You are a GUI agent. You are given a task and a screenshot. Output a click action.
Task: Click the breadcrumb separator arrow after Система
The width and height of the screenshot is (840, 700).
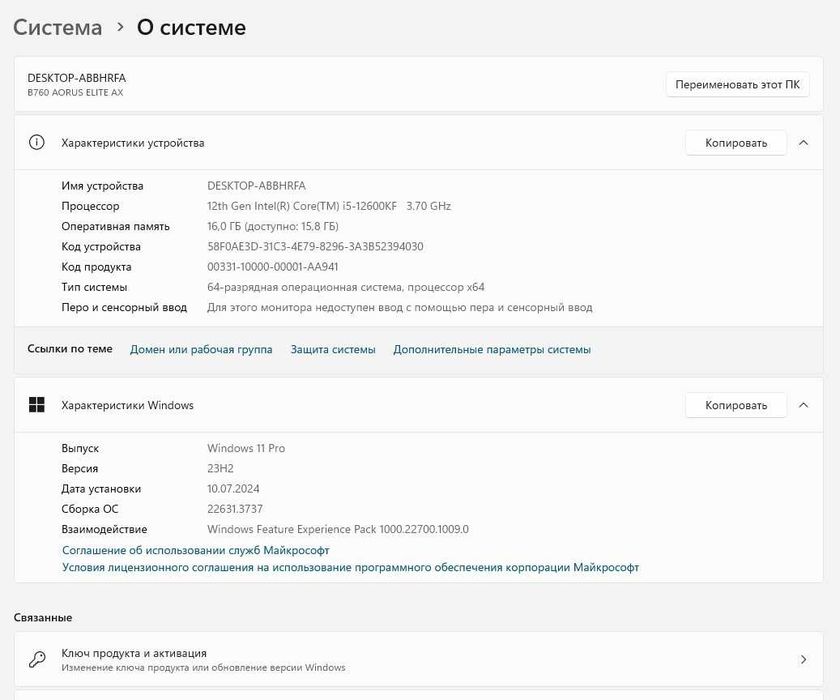coord(120,28)
